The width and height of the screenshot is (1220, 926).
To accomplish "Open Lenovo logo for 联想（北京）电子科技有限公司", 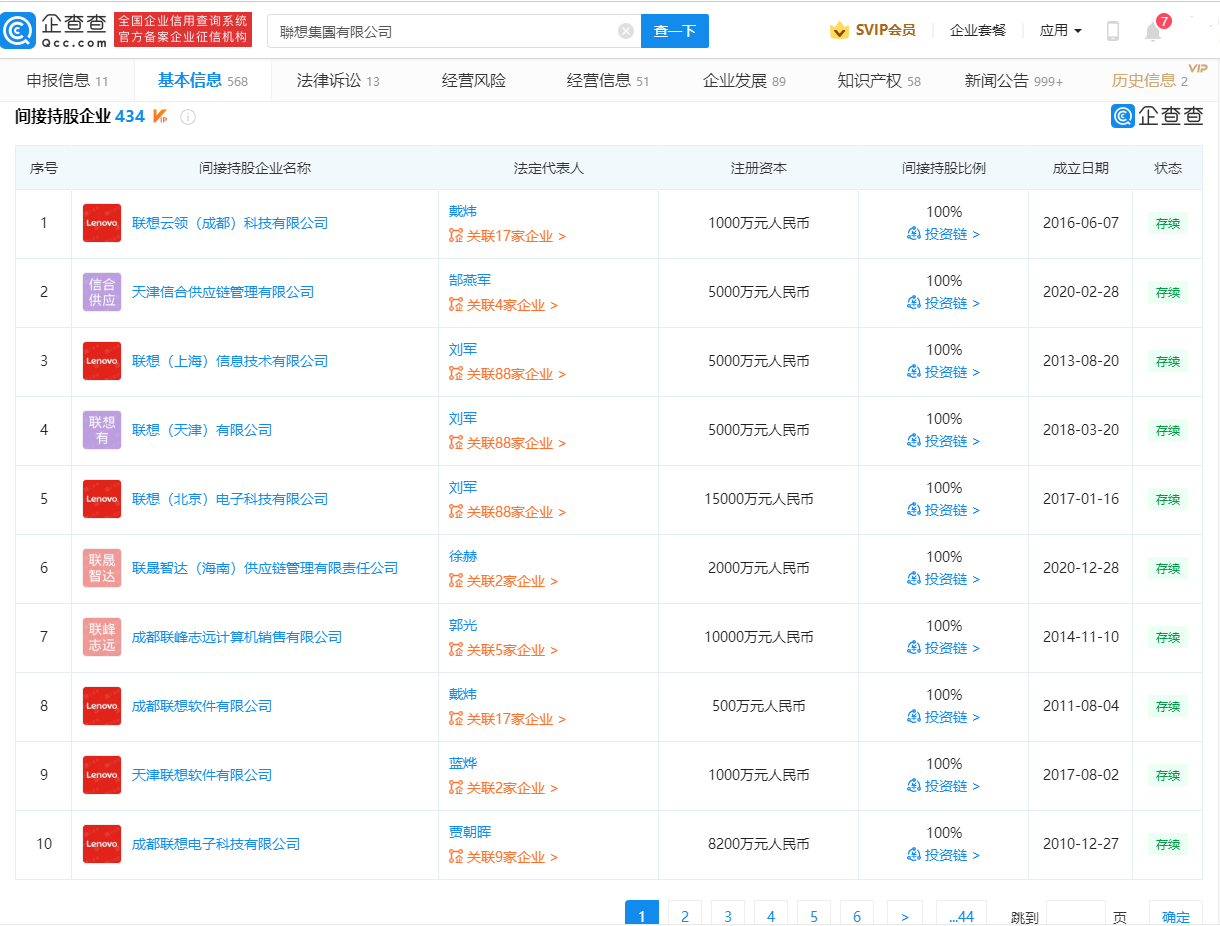I will pyautogui.click(x=102, y=499).
